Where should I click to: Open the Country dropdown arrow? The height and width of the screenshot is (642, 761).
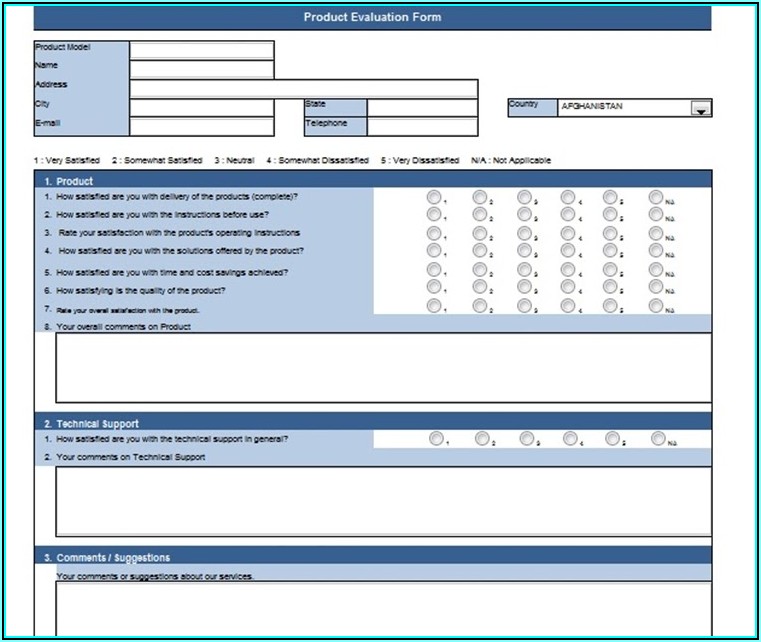pyautogui.click(x=701, y=108)
